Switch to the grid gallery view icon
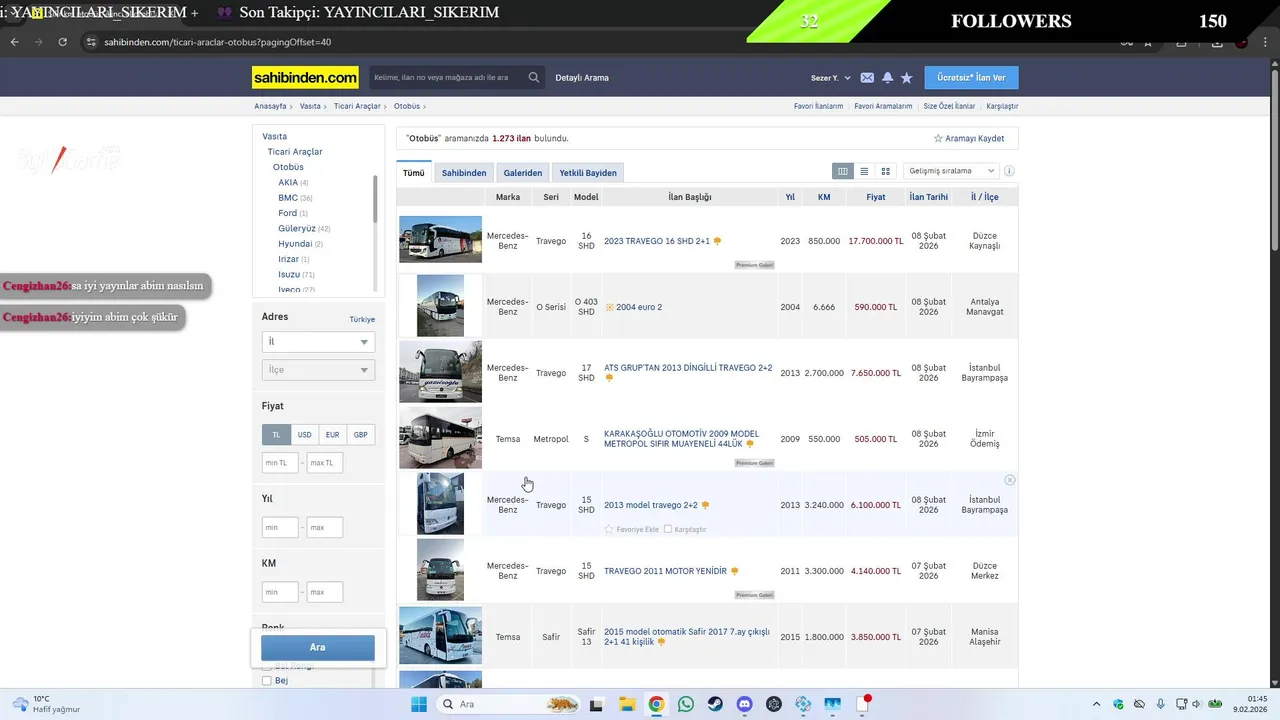Image resolution: width=1280 pixels, height=720 pixels. pyautogui.click(x=885, y=171)
